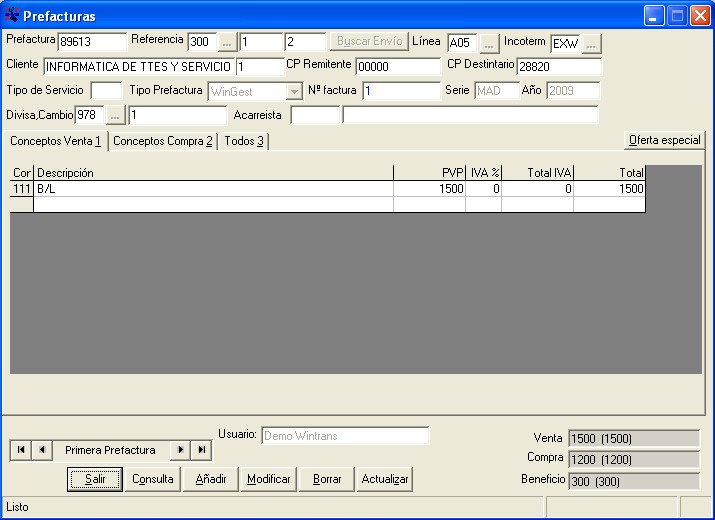Open the Oferta especial button
715x520 pixels.
(664, 140)
